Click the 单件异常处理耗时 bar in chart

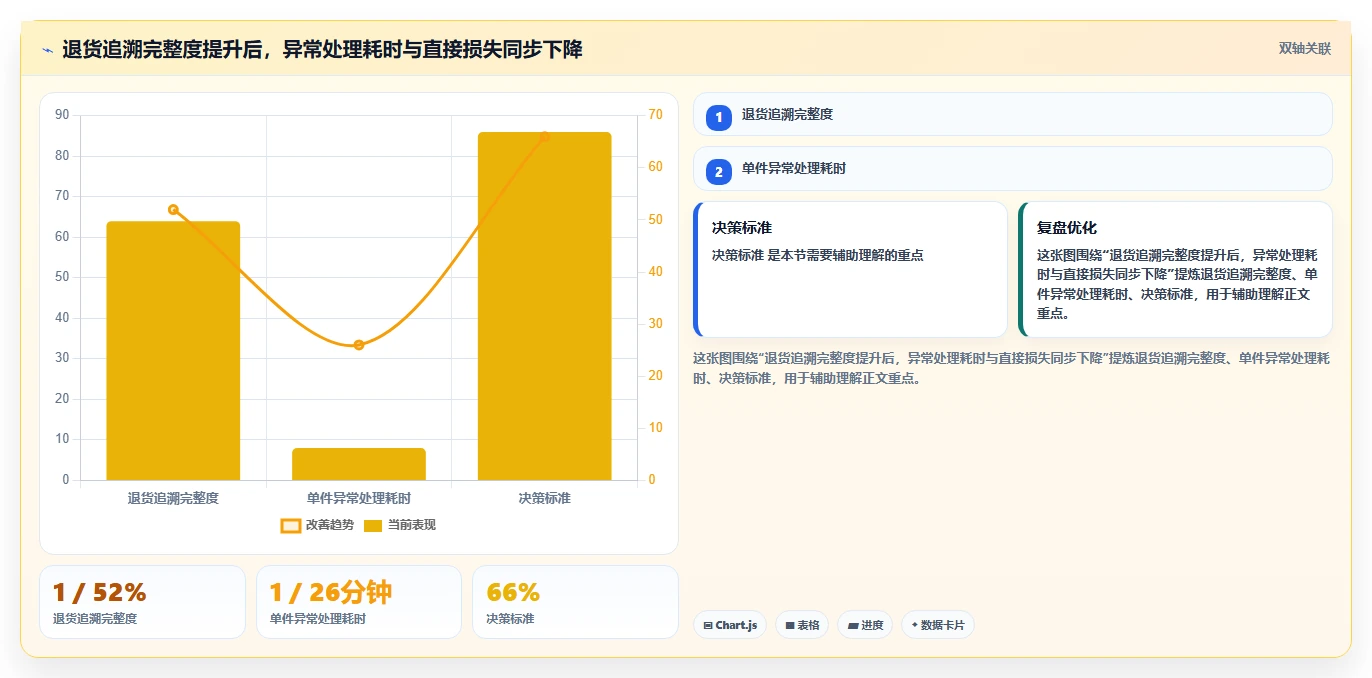pos(359,464)
